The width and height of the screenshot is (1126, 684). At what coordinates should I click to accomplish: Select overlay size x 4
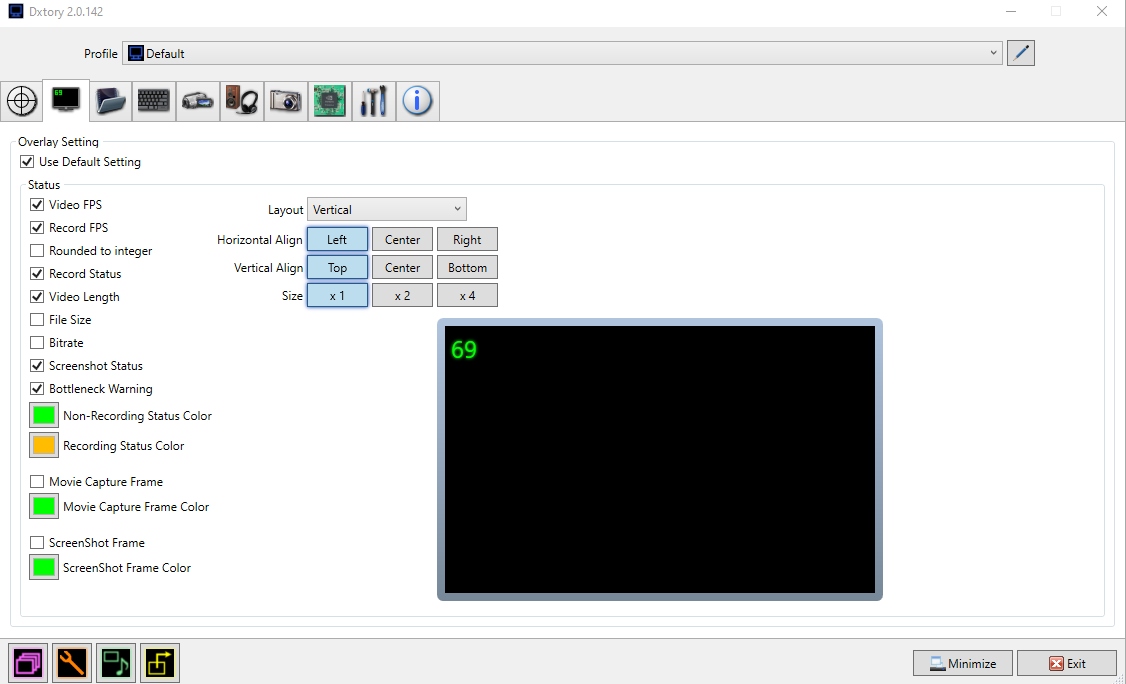pyautogui.click(x=467, y=295)
